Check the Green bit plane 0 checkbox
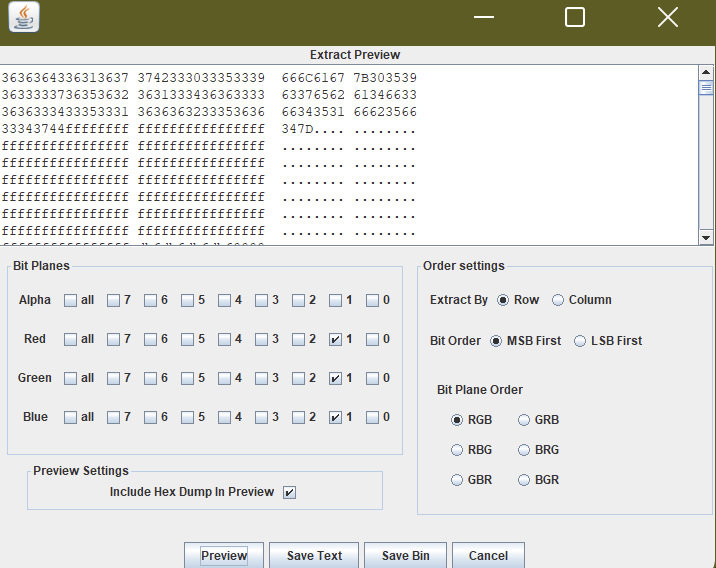This screenshot has height=568, width=716. click(373, 378)
